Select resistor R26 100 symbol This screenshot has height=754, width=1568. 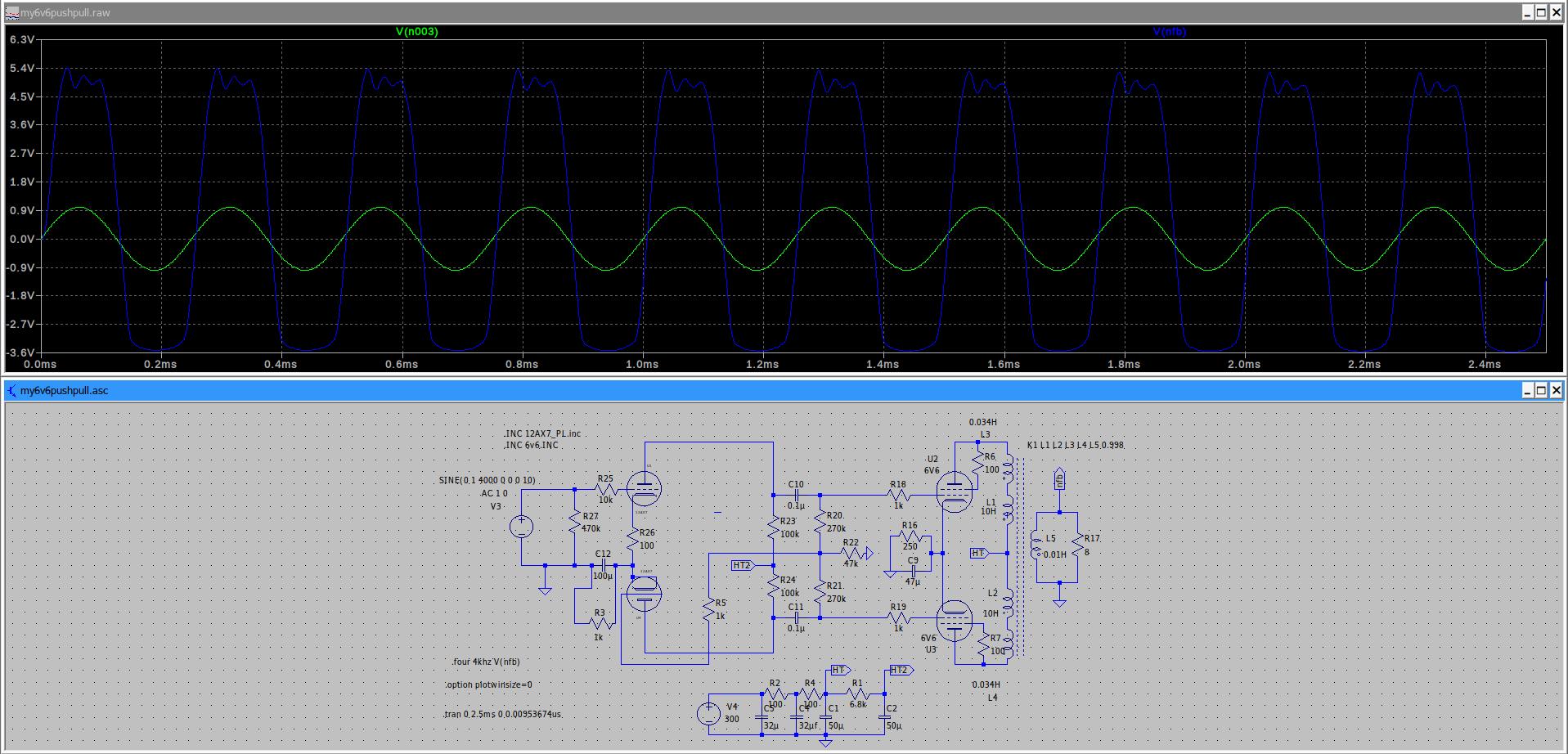click(x=632, y=539)
